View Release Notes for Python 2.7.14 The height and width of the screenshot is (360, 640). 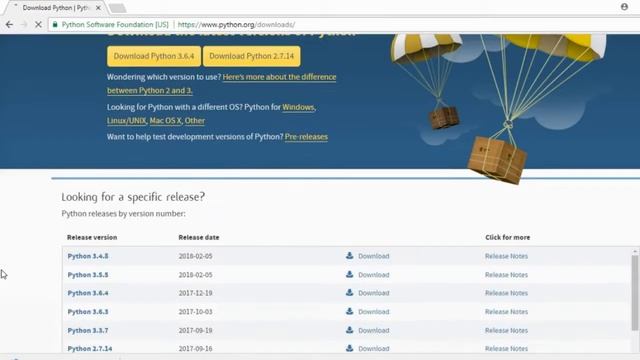pos(506,349)
